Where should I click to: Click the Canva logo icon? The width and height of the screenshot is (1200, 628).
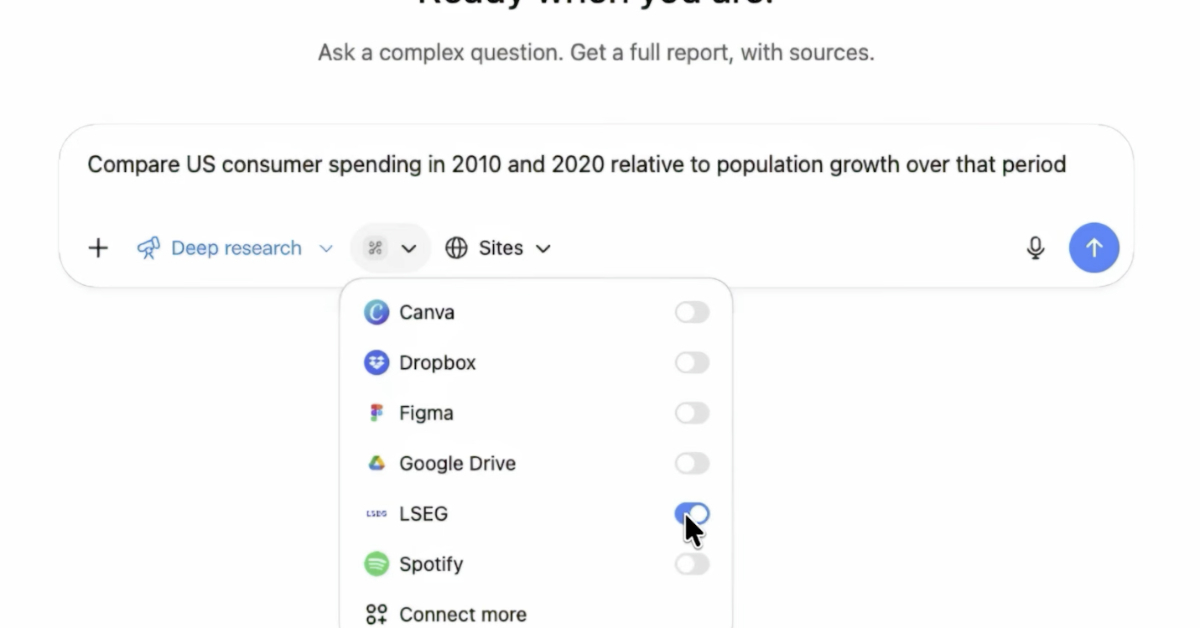click(x=376, y=313)
